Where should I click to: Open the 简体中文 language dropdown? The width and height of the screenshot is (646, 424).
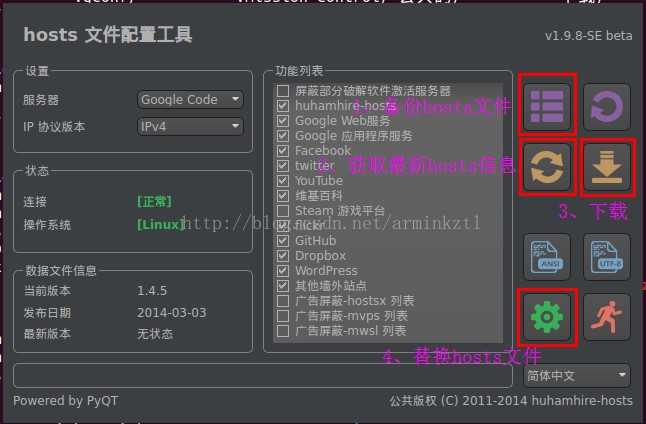[577, 375]
